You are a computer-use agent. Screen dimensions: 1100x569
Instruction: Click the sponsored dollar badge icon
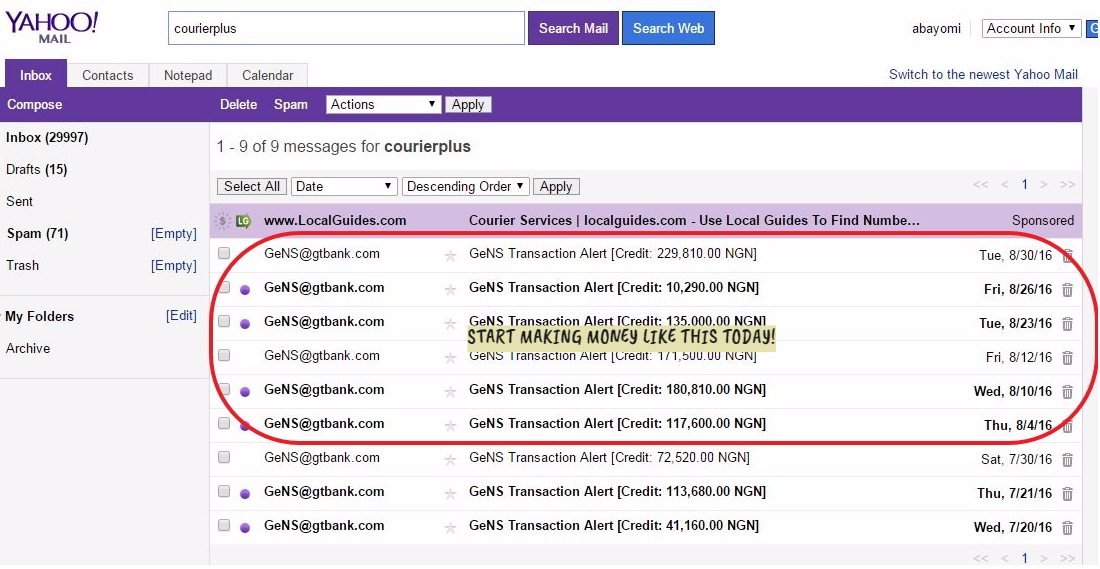coord(222,221)
